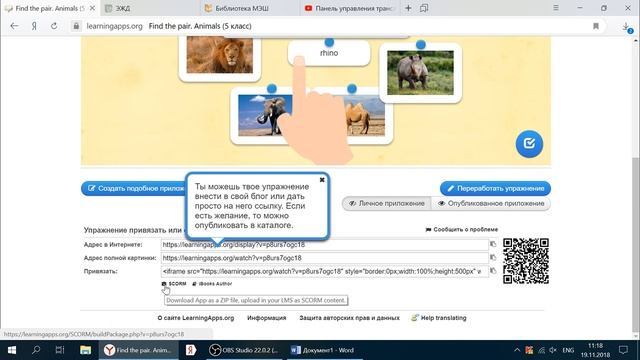Click the report a problem link with the flag

tap(462, 229)
